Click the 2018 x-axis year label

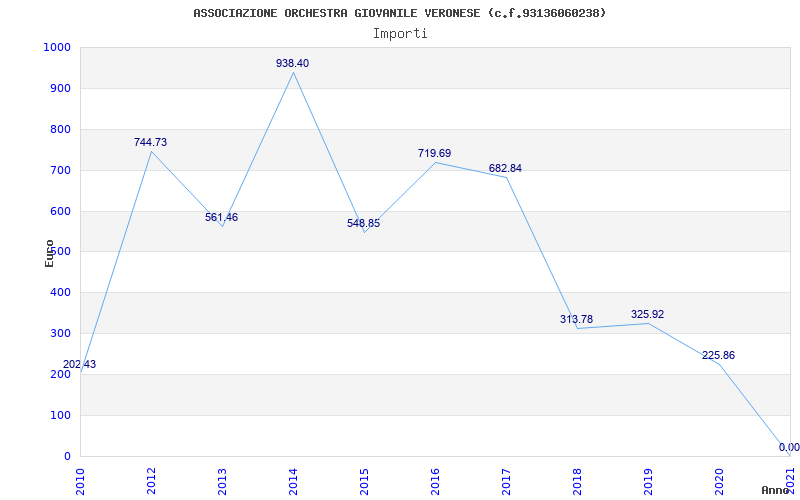point(577,482)
